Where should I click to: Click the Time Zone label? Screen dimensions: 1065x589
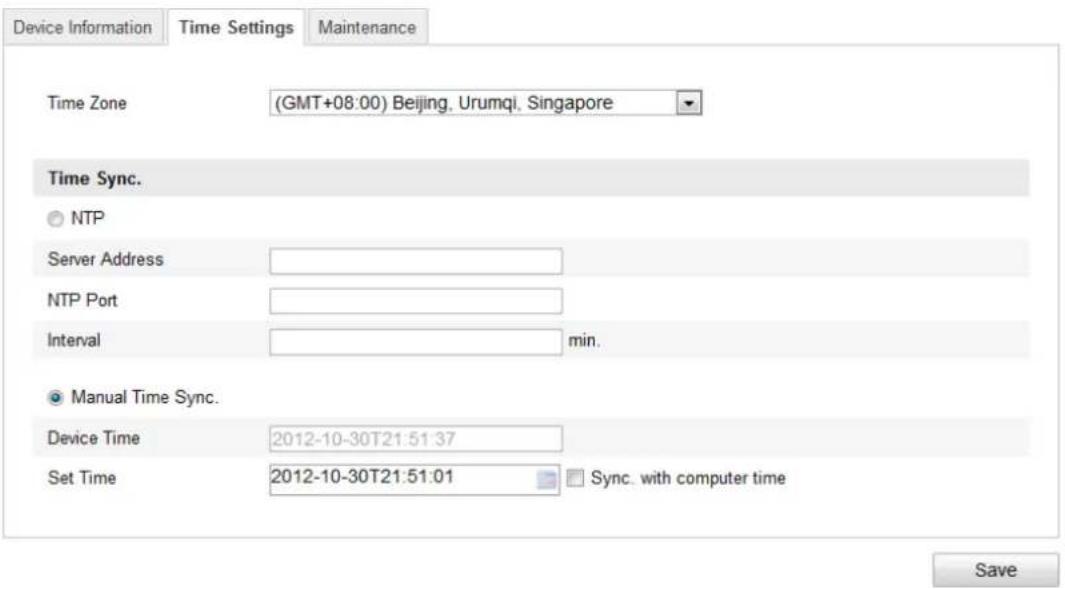(x=87, y=103)
